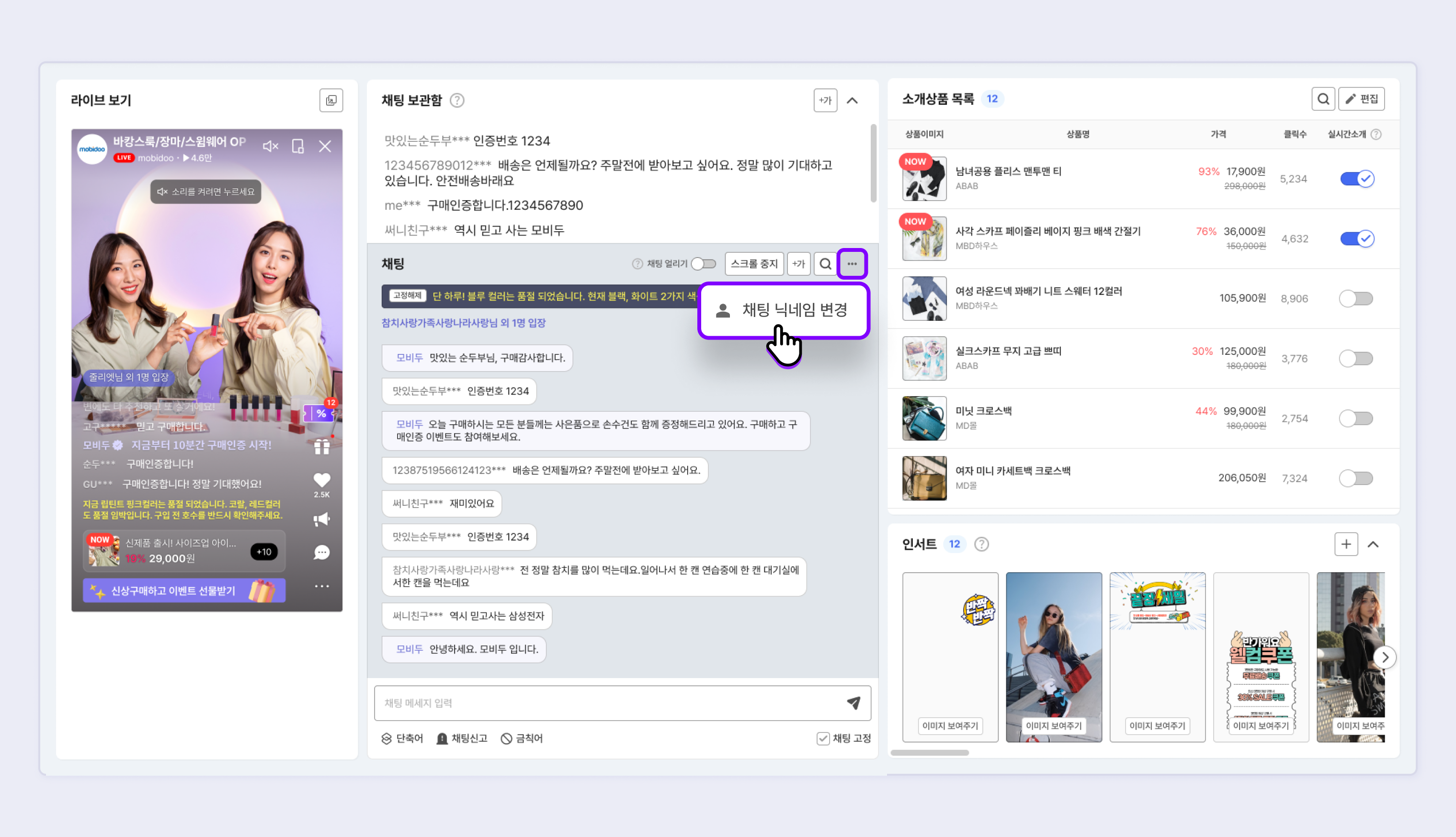The width and height of the screenshot is (1456, 837).
Task: Click the heart like icon on live
Action: click(x=322, y=480)
